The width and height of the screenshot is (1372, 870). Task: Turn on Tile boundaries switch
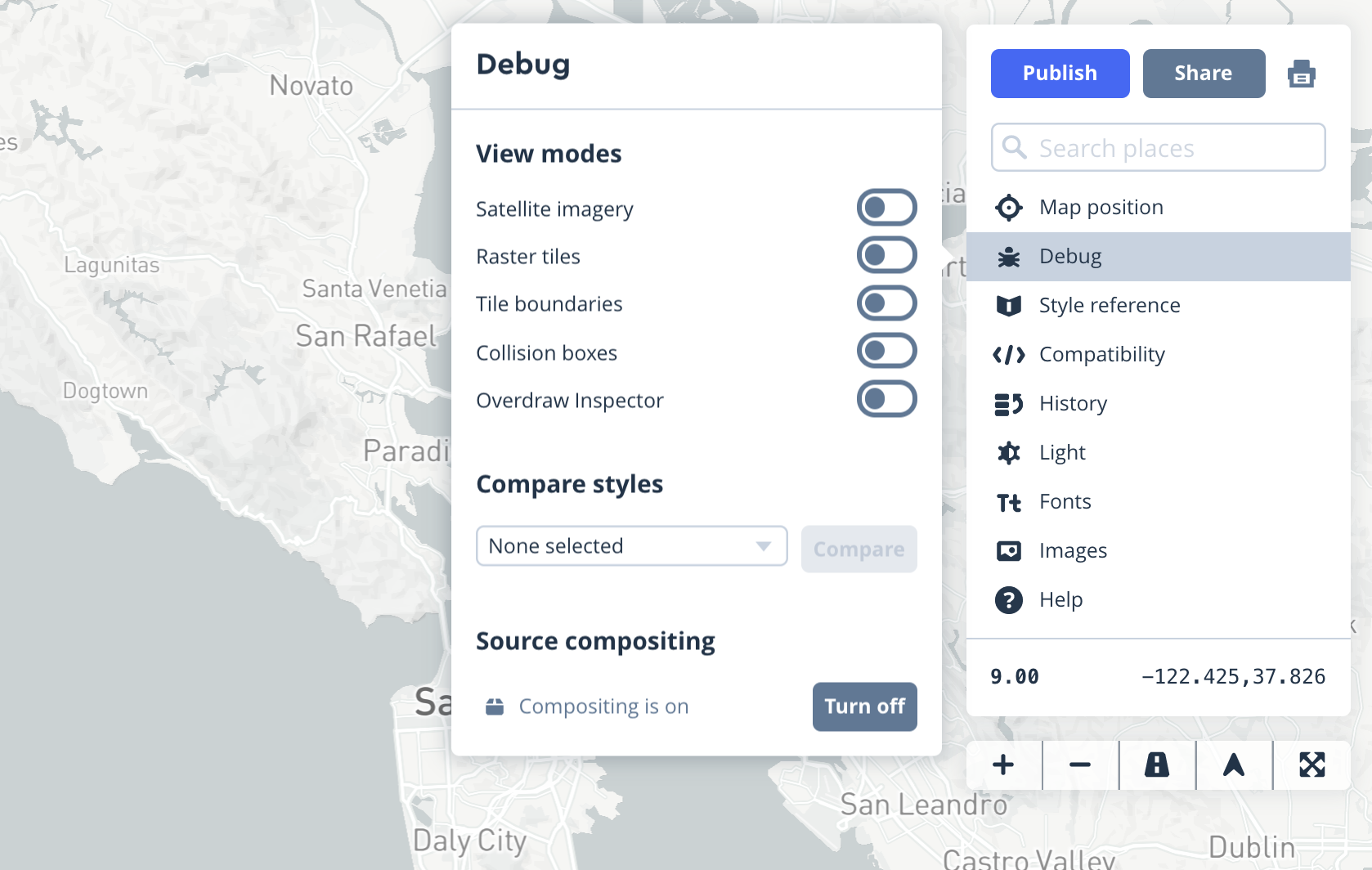[886, 303]
